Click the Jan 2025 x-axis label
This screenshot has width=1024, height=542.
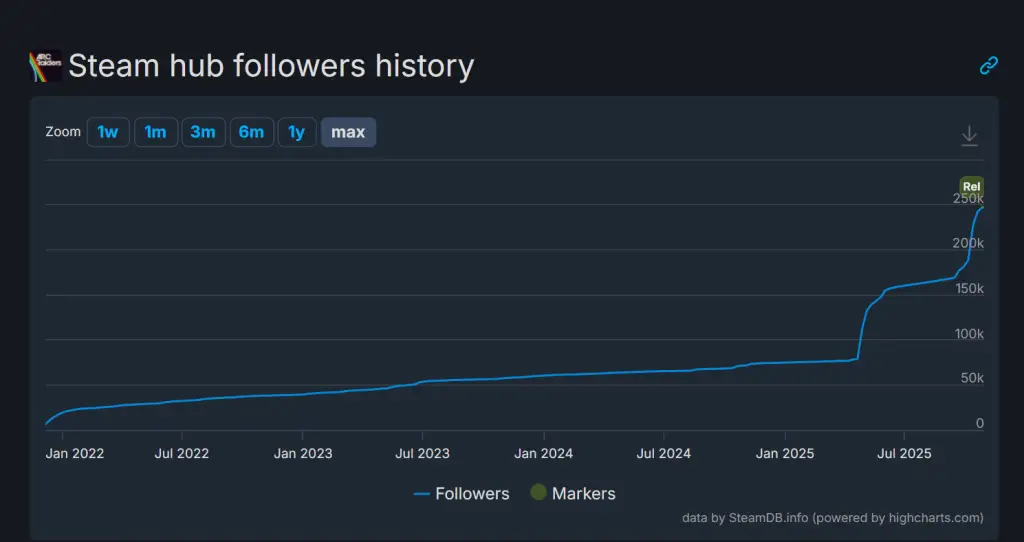(x=785, y=453)
